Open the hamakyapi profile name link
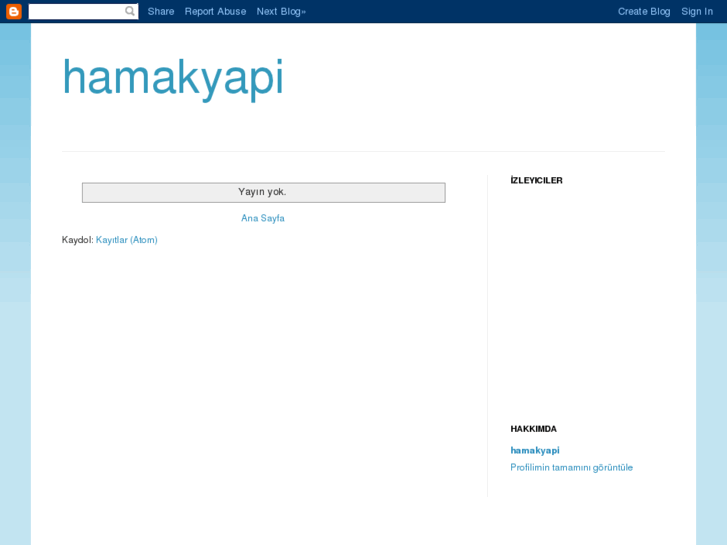 tap(535, 450)
